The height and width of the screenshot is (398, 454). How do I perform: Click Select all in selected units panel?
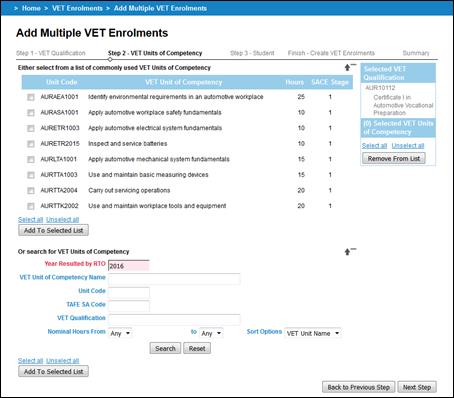[x=374, y=146]
